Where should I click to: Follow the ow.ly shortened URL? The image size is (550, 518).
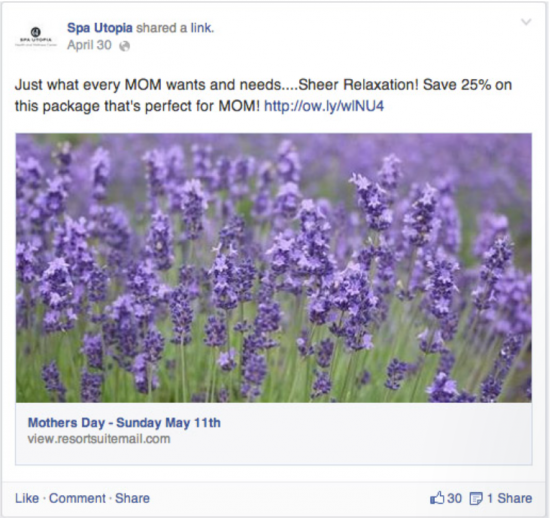click(324, 106)
